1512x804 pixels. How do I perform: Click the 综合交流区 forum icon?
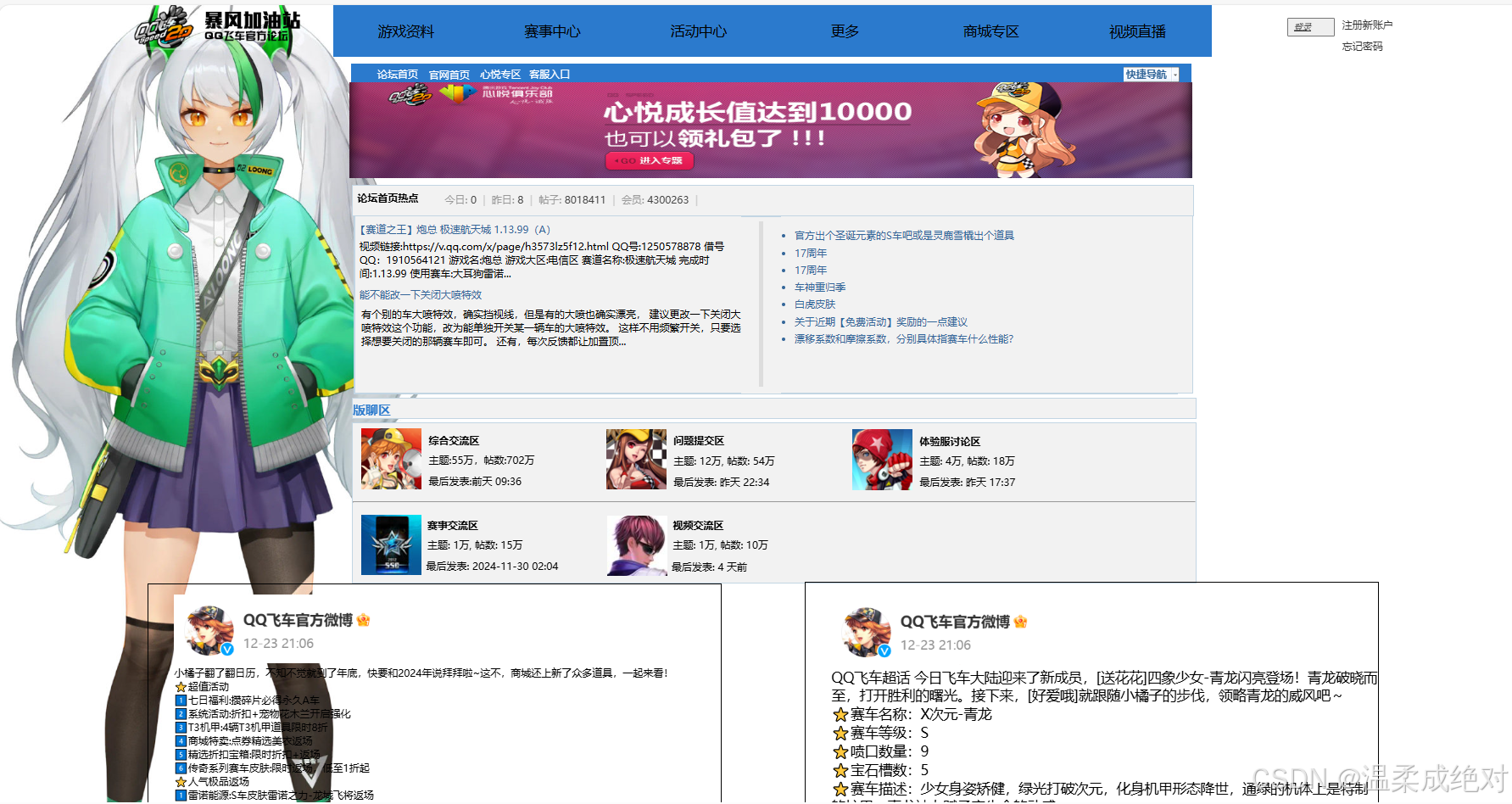[391, 459]
